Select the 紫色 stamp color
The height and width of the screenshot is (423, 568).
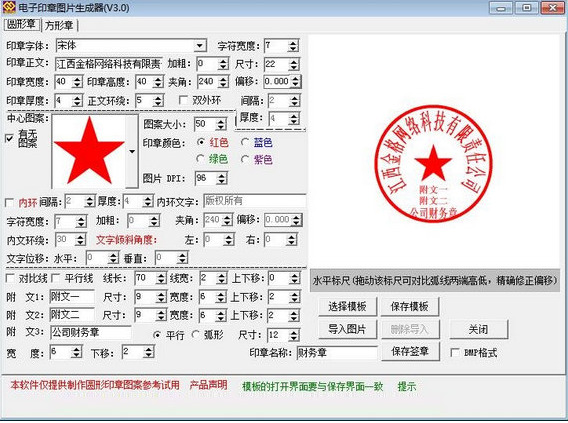pyautogui.click(x=245, y=159)
